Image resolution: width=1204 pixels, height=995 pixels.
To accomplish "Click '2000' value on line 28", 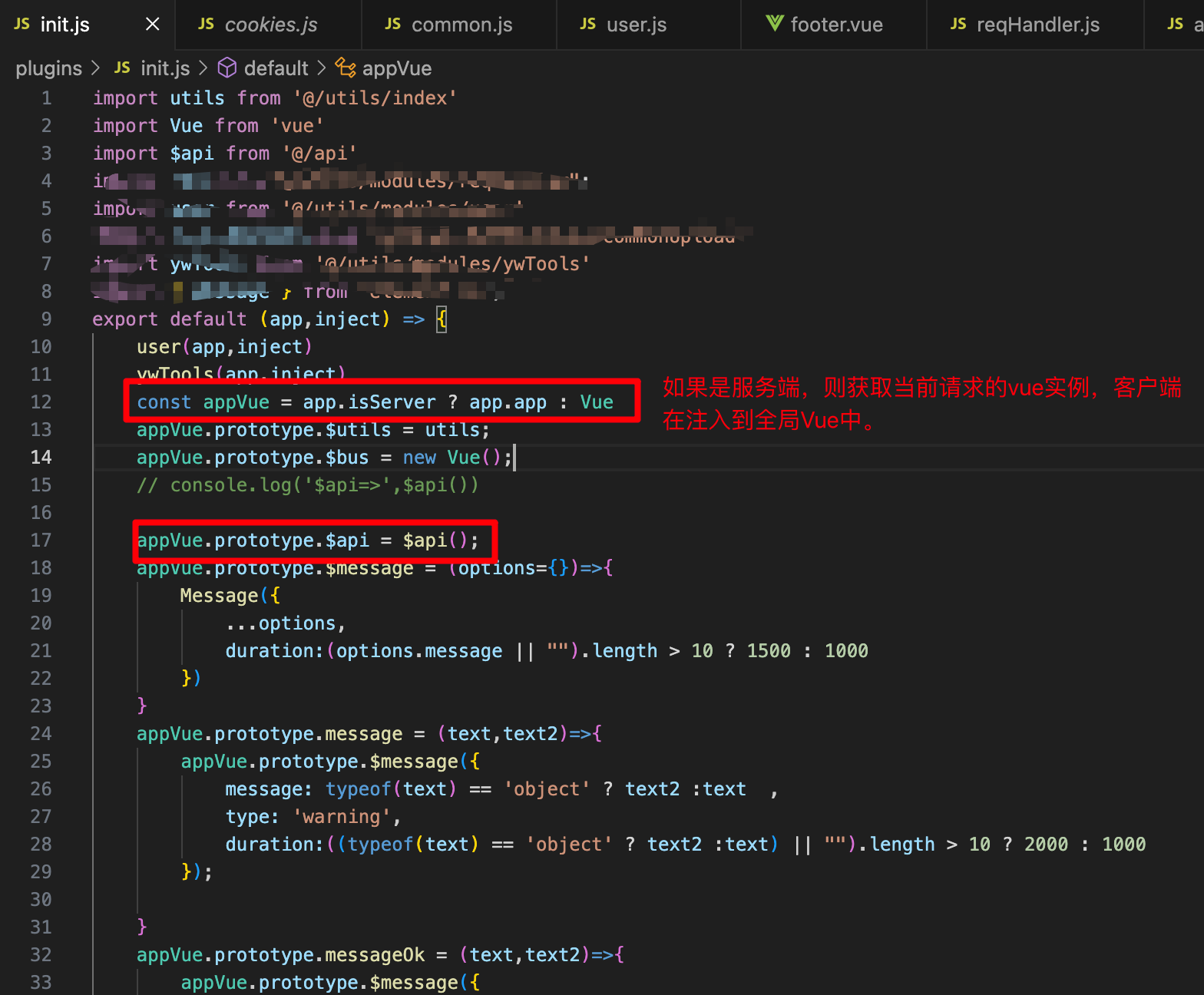I will pos(1046,845).
